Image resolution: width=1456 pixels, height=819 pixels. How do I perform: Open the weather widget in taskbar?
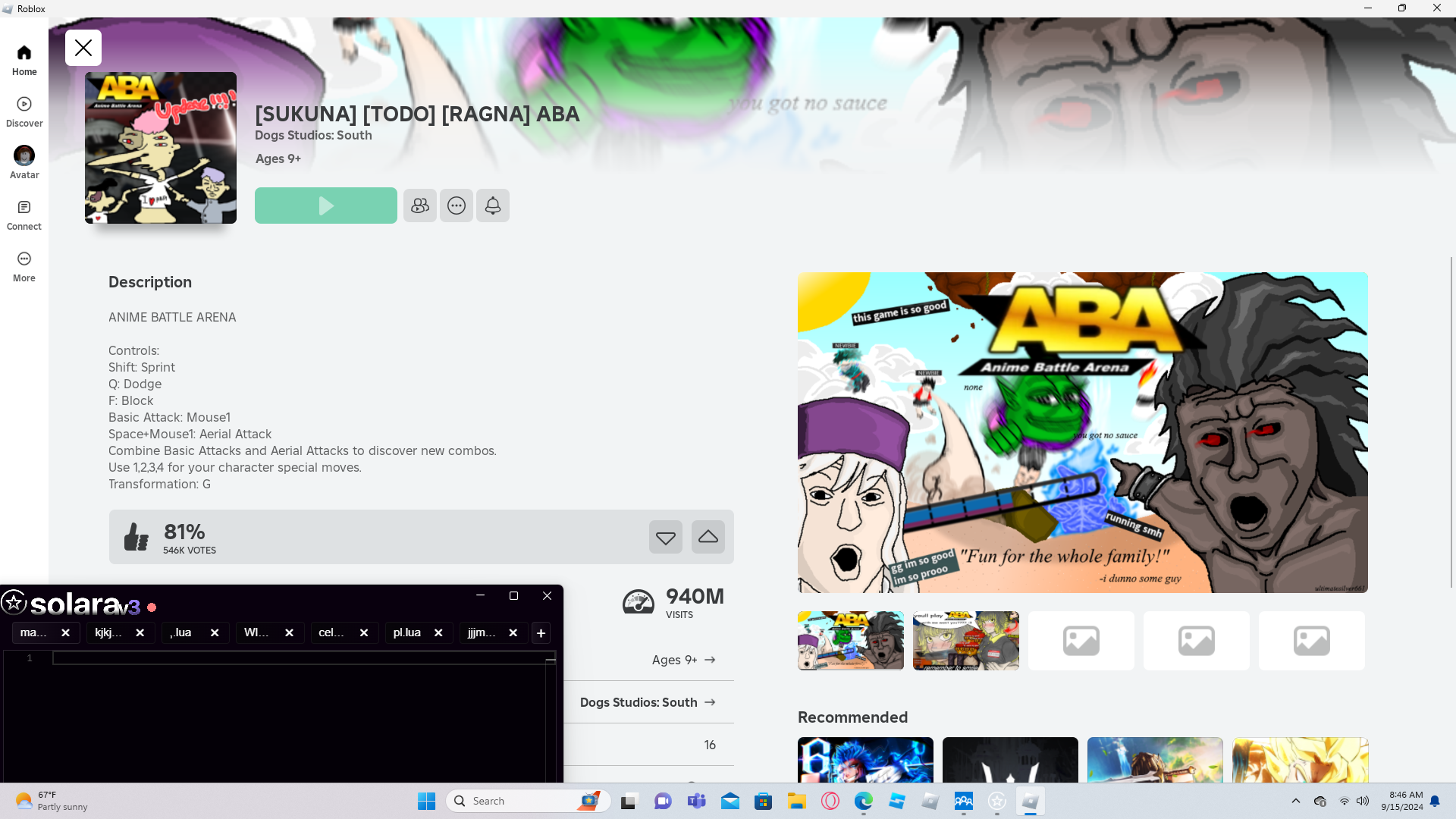click(52, 801)
